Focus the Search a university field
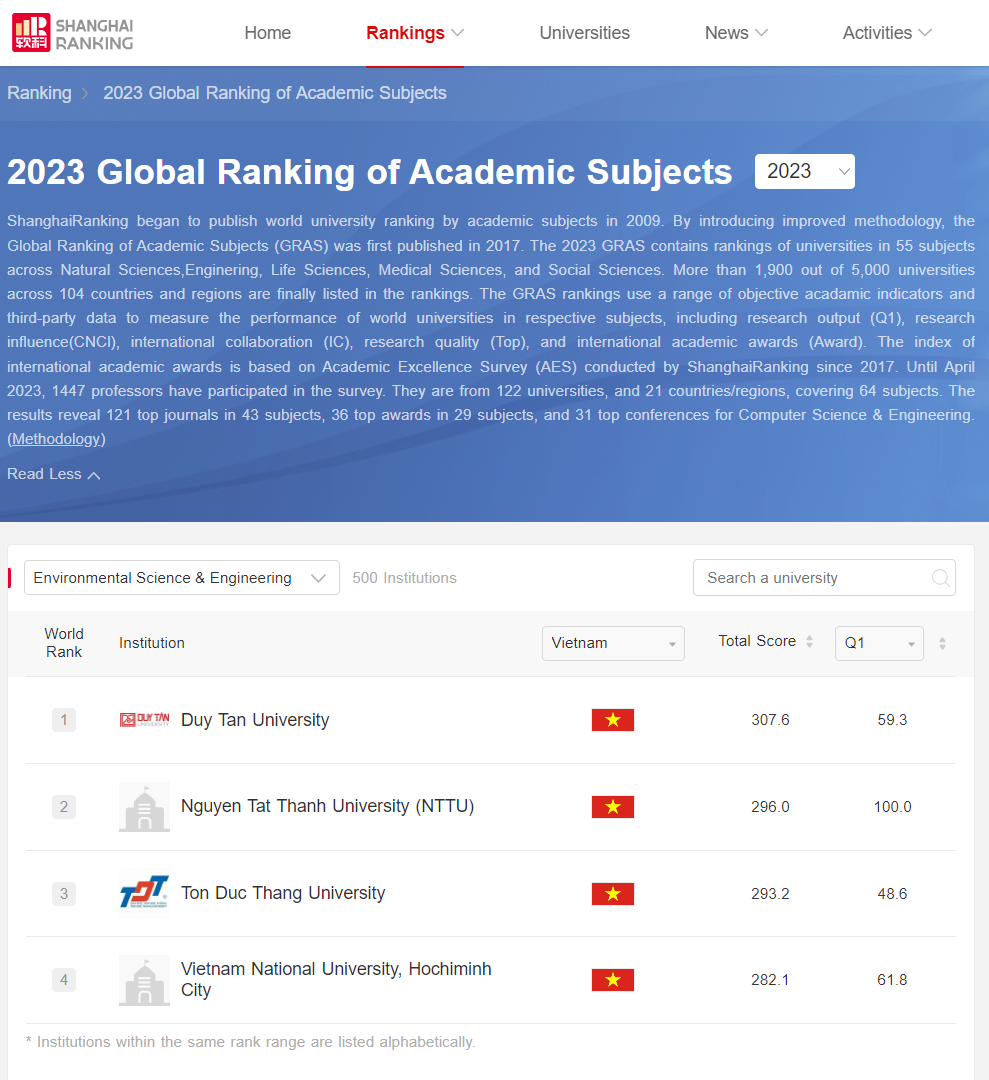Screen dimensions: 989x1080 pyautogui.click(x=824, y=578)
